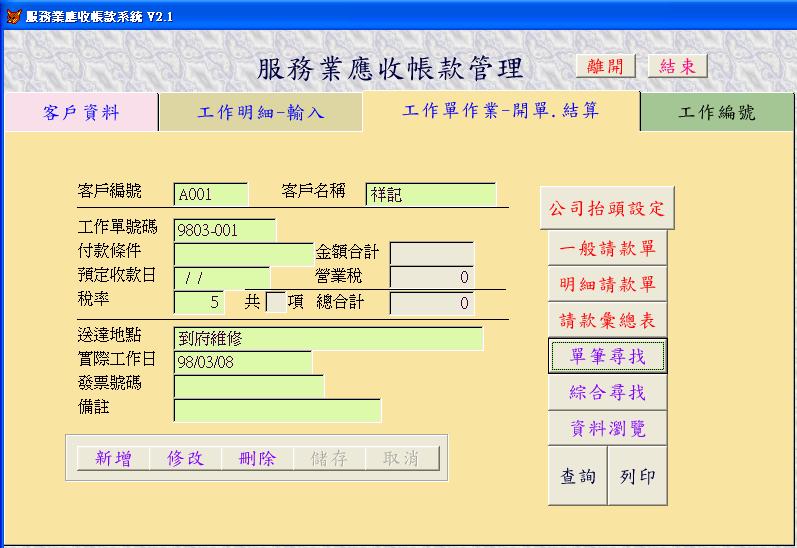Open 資料瀏覽 browse option
Viewport: 797px width, 548px height.
click(607, 428)
